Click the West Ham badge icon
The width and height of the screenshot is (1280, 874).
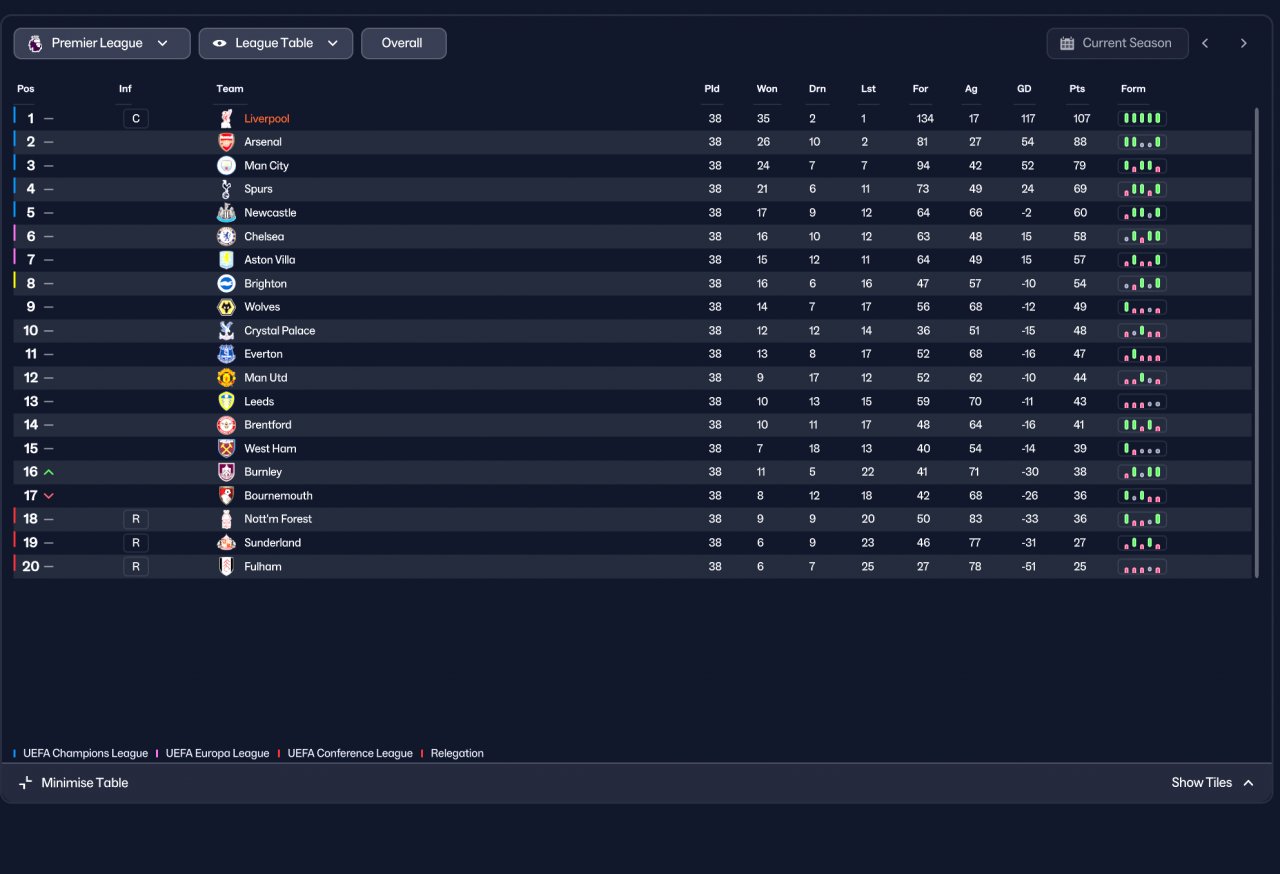coord(227,449)
